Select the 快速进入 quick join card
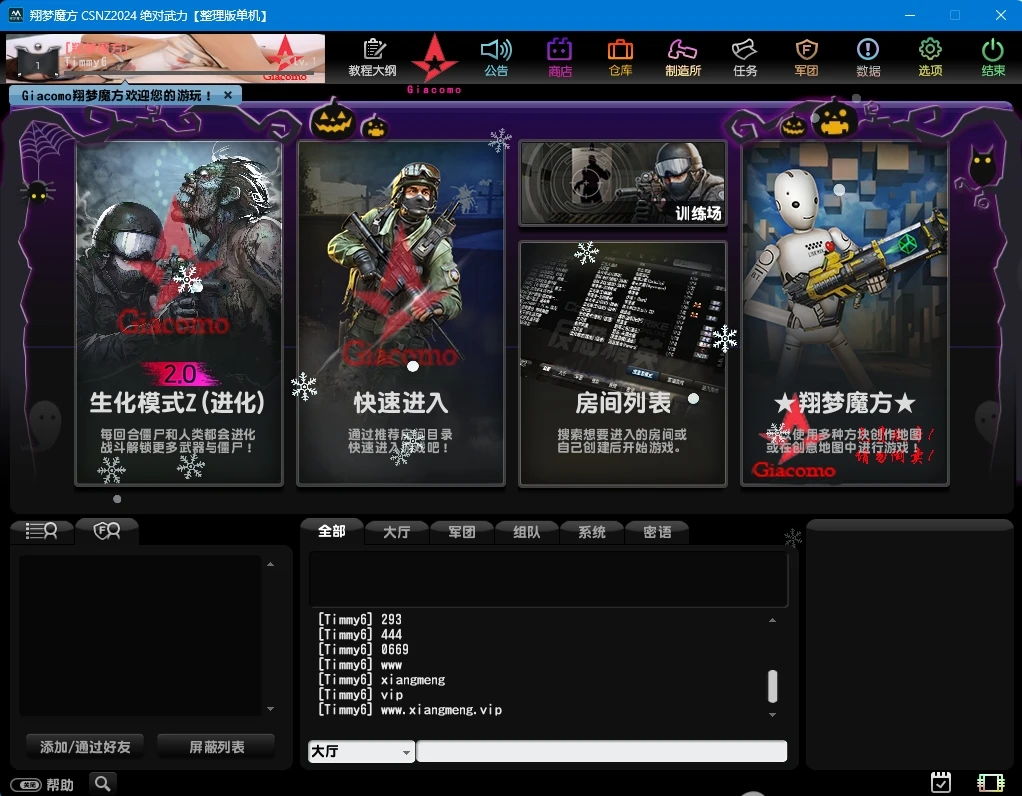The width and height of the screenshot is (1022, 796). [x=401, y=314]
